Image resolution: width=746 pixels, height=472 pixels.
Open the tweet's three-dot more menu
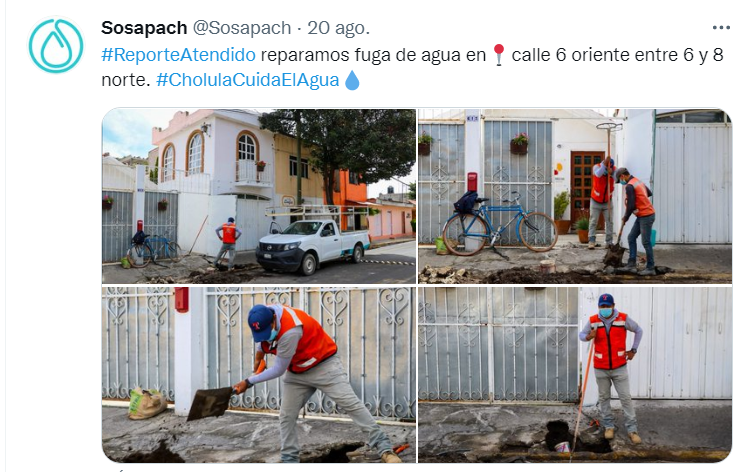[x=721, y=28]
